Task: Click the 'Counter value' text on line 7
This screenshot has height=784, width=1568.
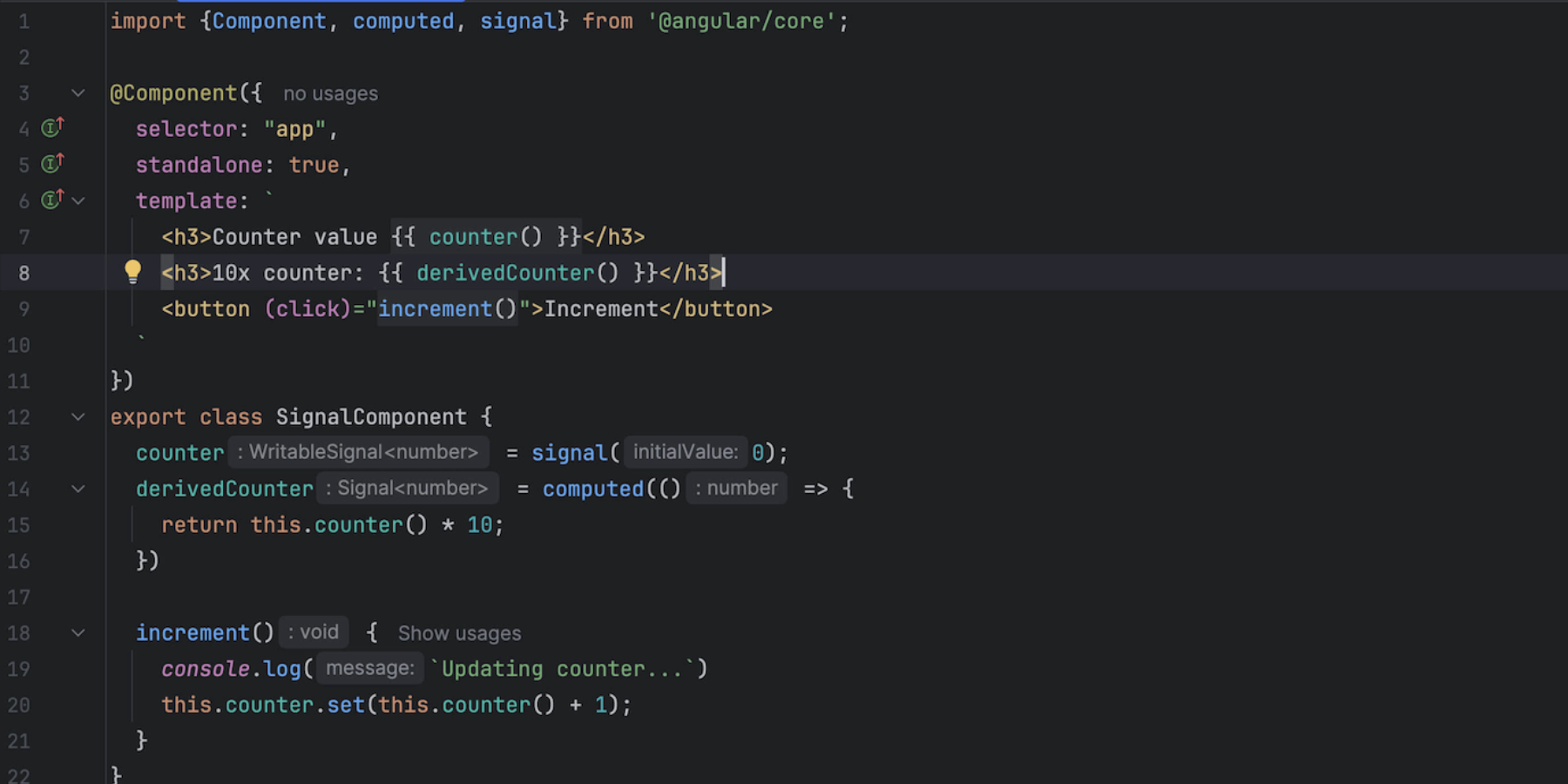Action: coord(294,237)
